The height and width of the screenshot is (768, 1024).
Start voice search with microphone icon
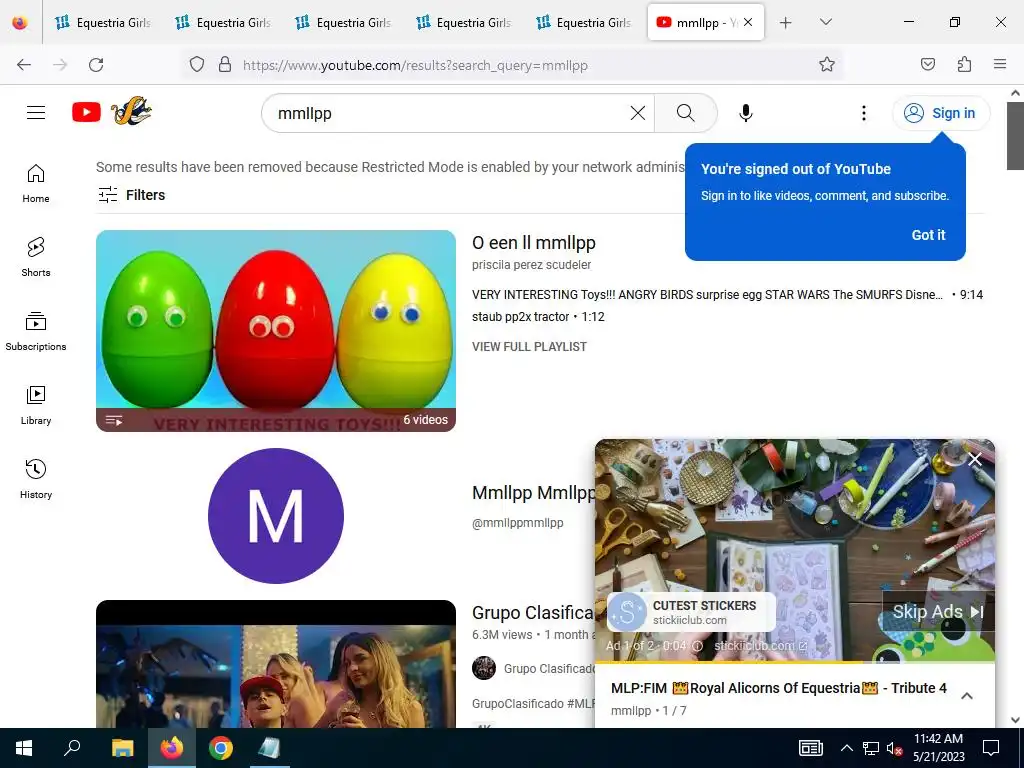click(x=746, y=113)
